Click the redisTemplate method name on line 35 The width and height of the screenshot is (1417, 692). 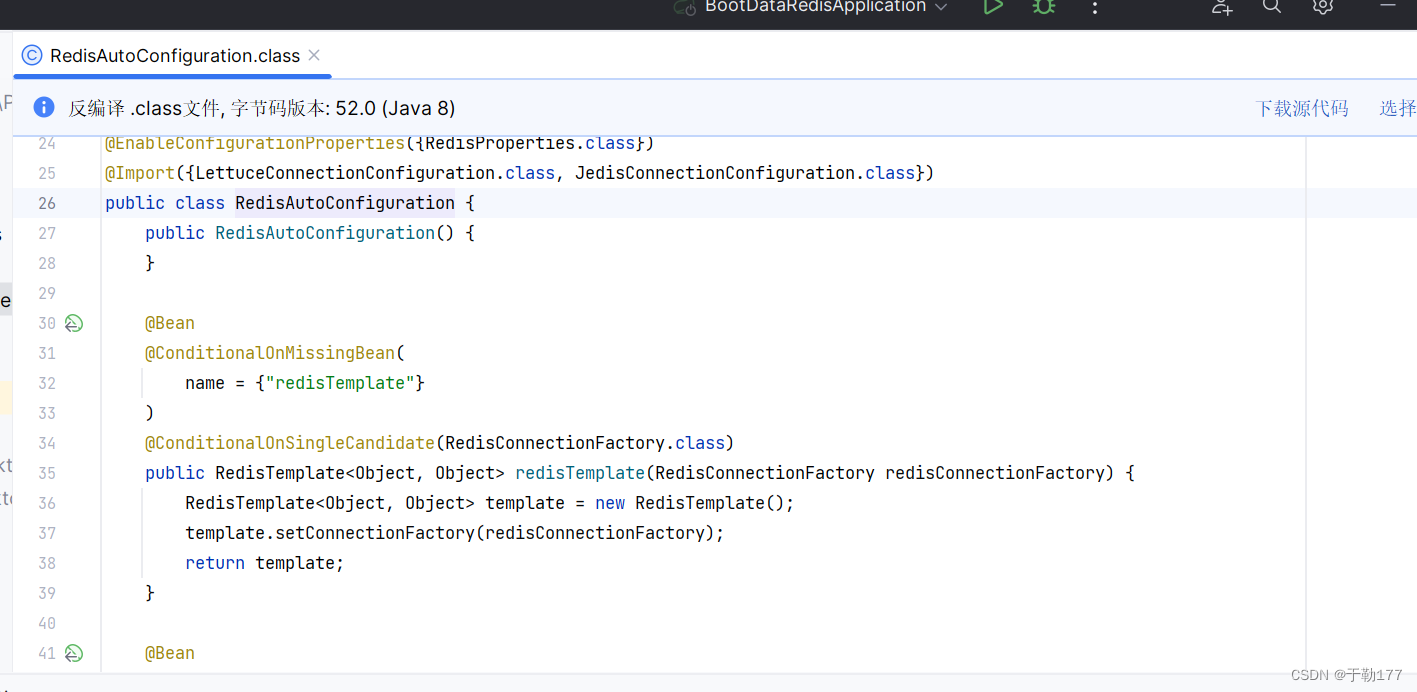[x=580, y=473]
